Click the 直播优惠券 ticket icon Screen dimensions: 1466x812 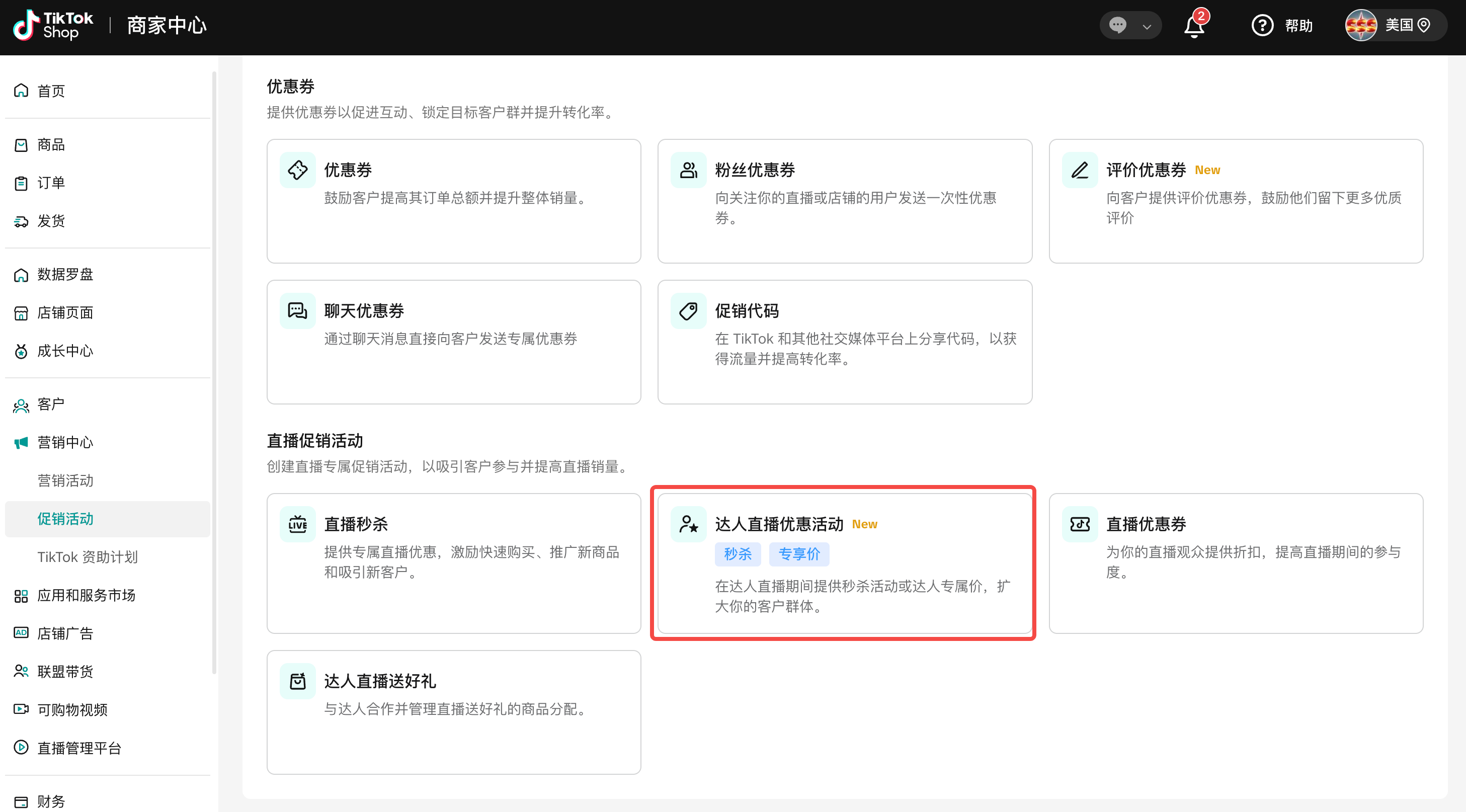pyautogui.click(x=1079, y=524)
